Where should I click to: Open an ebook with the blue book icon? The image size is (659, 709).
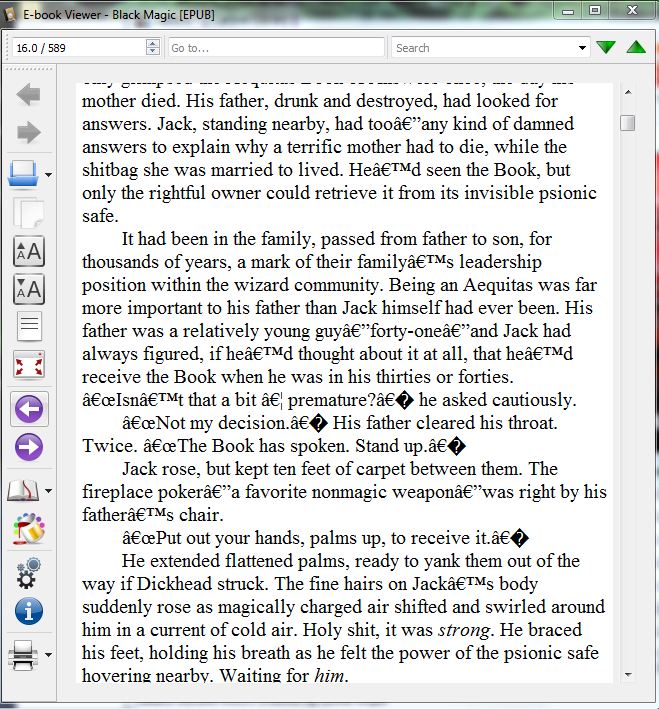coord(23,173)
